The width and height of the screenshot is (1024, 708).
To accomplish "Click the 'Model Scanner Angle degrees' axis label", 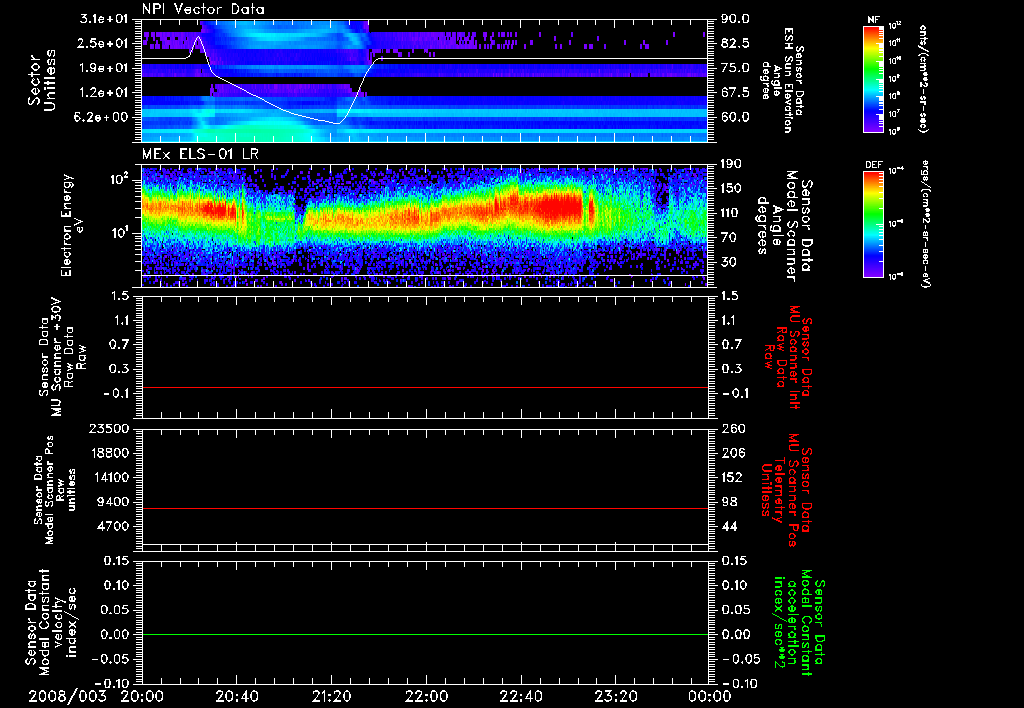I will pos(784,226).
